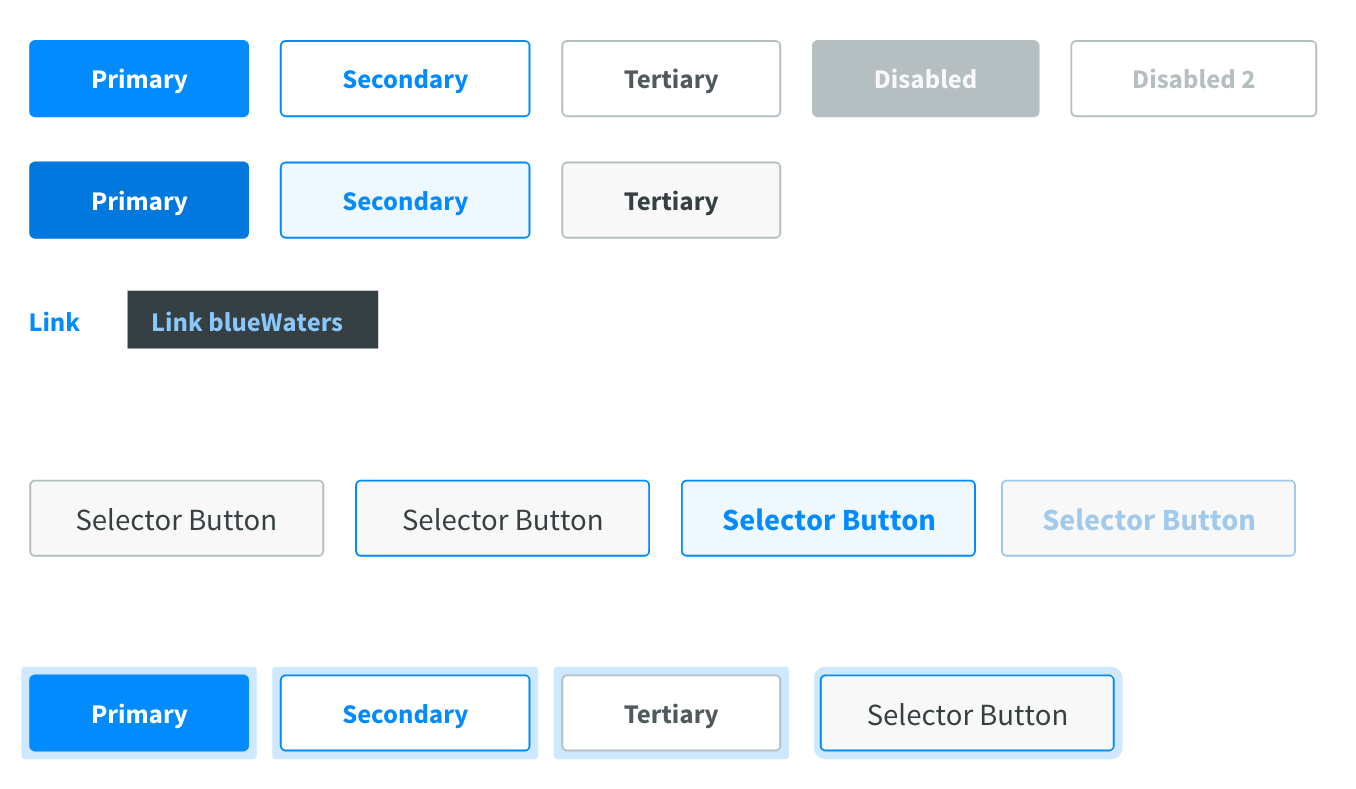Click the blue Link text
The image size is (1356, 789).
coord(53,321)
